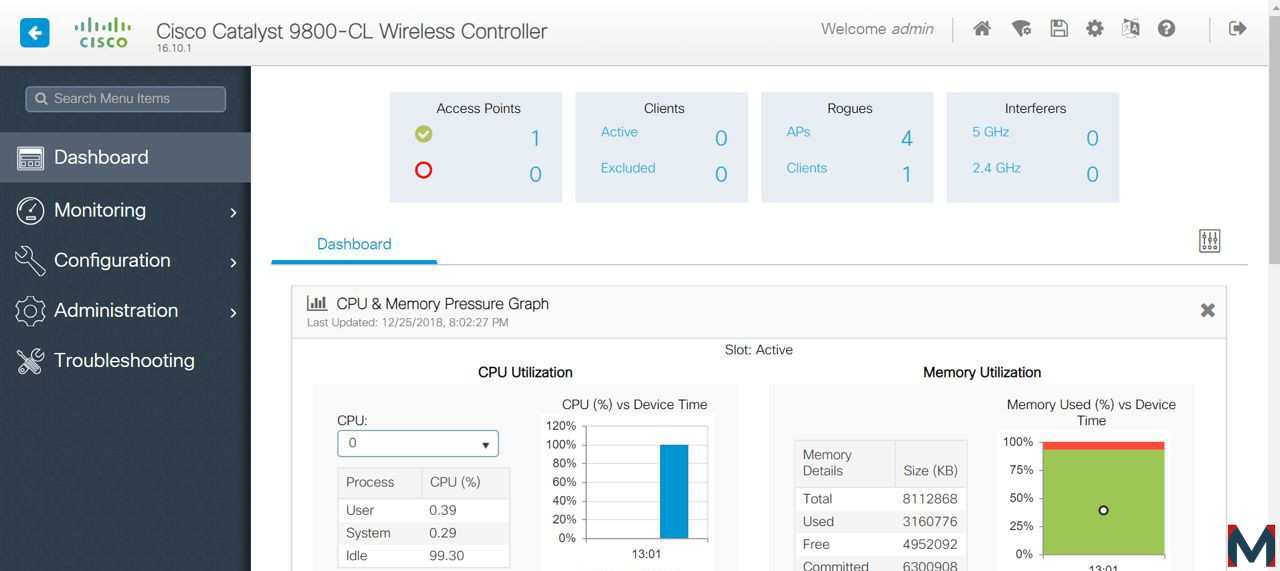Screen dimensions: 1280x571
Task: Open the Home icon in top toolbar
Action: coord(982,29)
